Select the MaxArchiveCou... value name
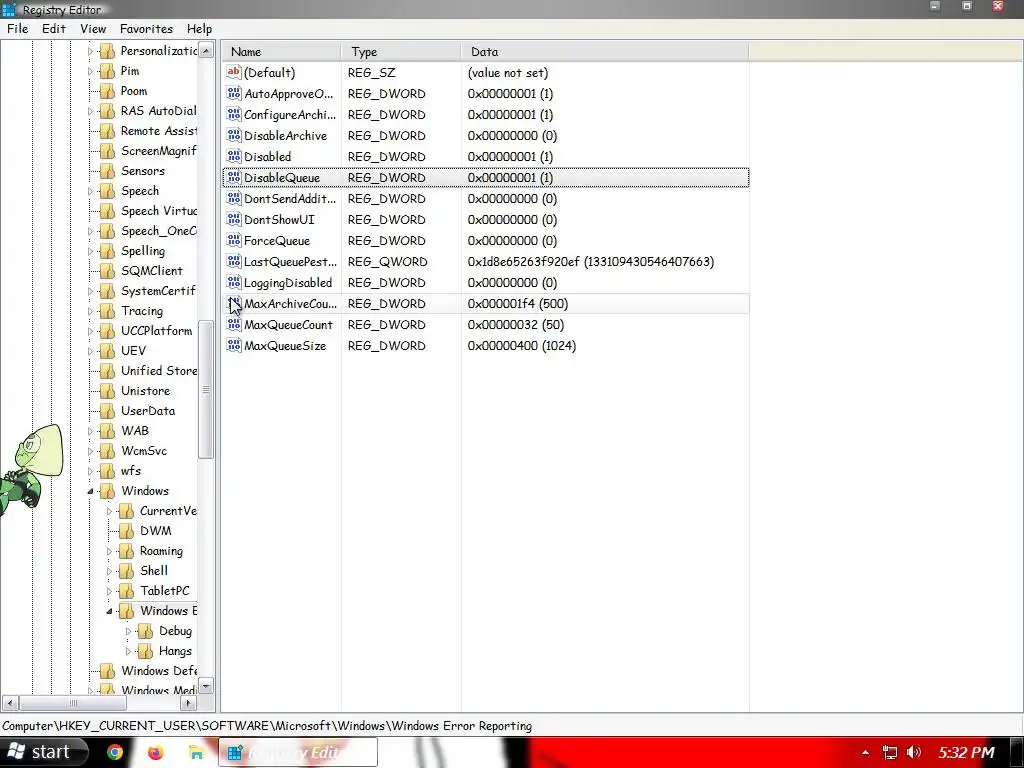The image size is (1024, 768). (x=291, y=304)
